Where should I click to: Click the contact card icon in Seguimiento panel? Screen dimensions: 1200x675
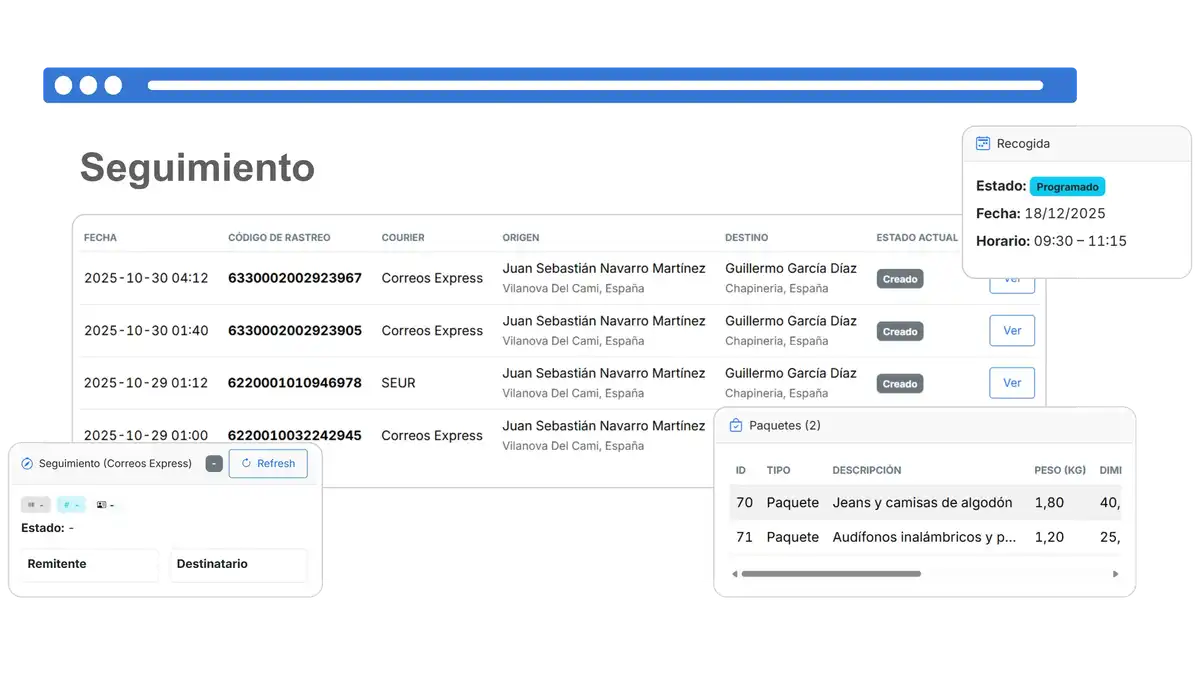point(100,505)
